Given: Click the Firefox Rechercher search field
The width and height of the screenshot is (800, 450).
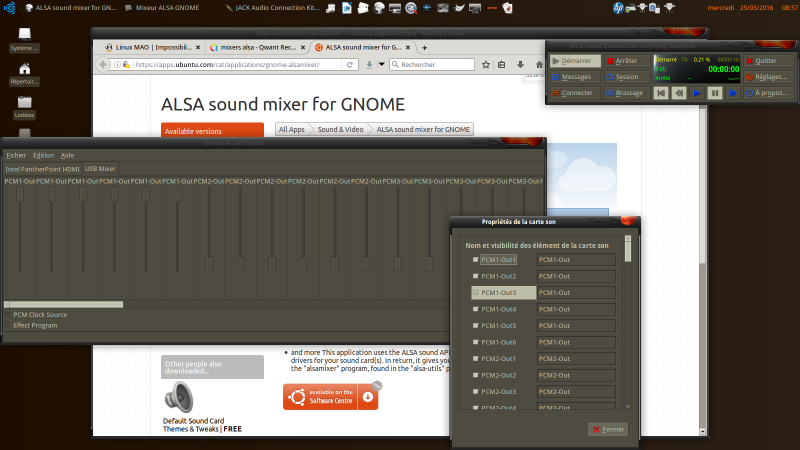Looking at the screenshot, I should tap(432, 65).
